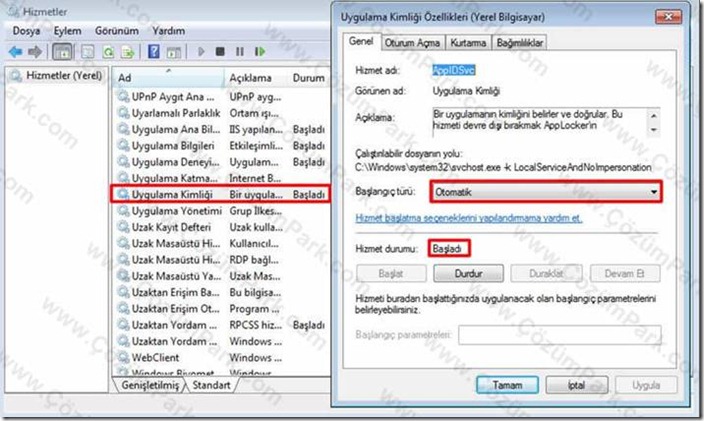Click the Başlangıç parametreleri input field
Viewport: 704px width, 421px height.
click(559, 334)
